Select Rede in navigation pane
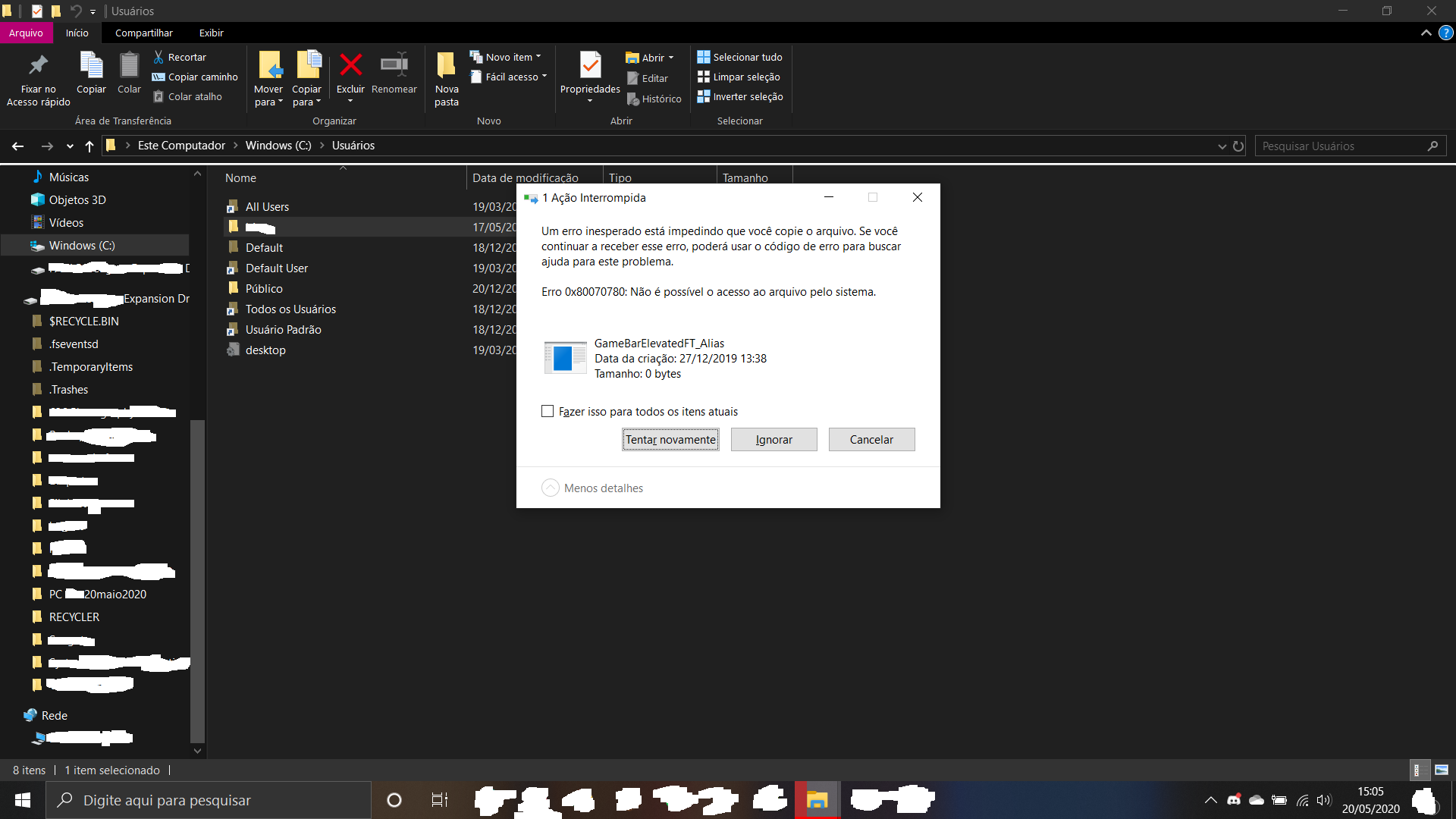 click(x=54, y=715)
